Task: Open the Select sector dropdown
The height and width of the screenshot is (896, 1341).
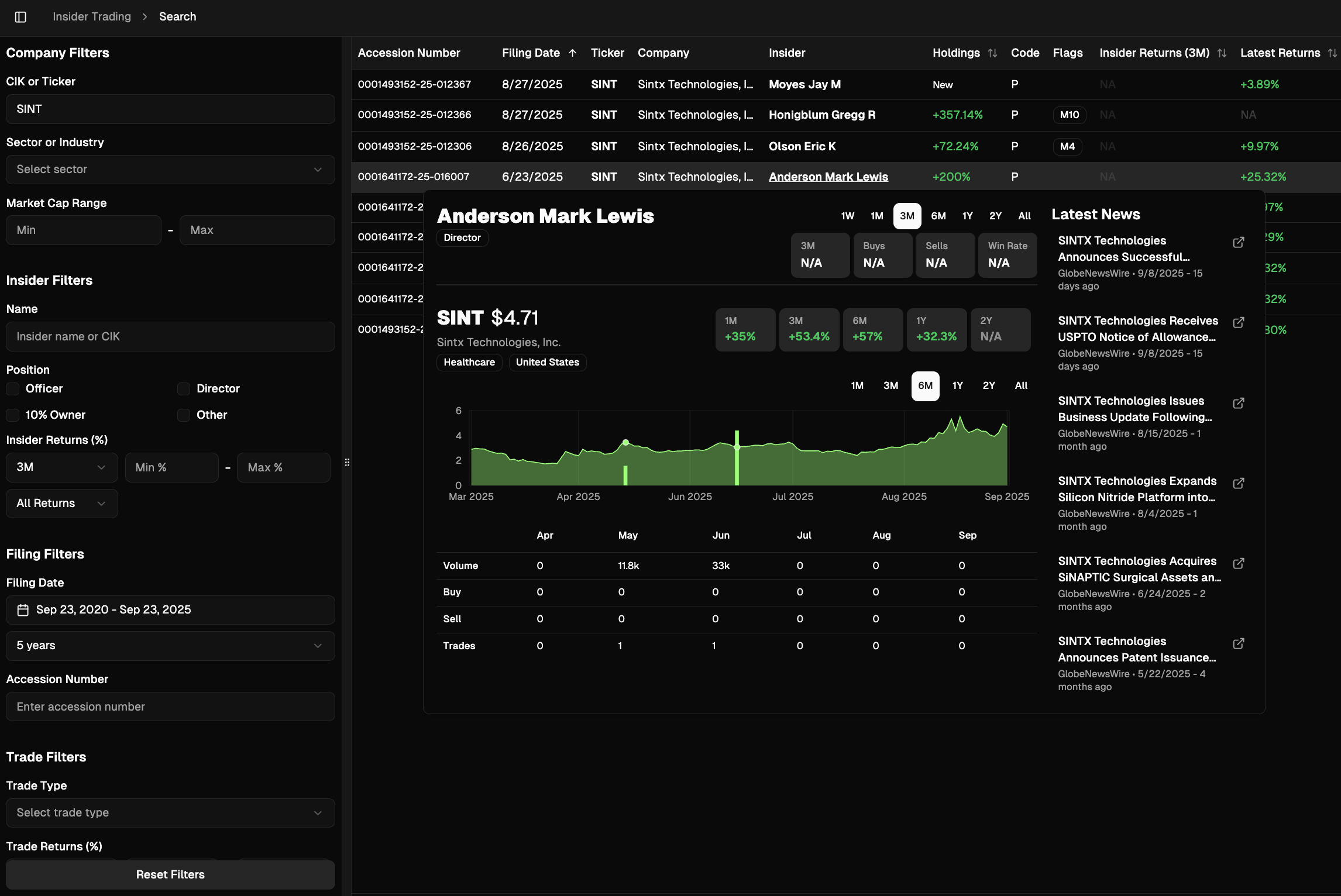Action: click(x=170, y=170)
